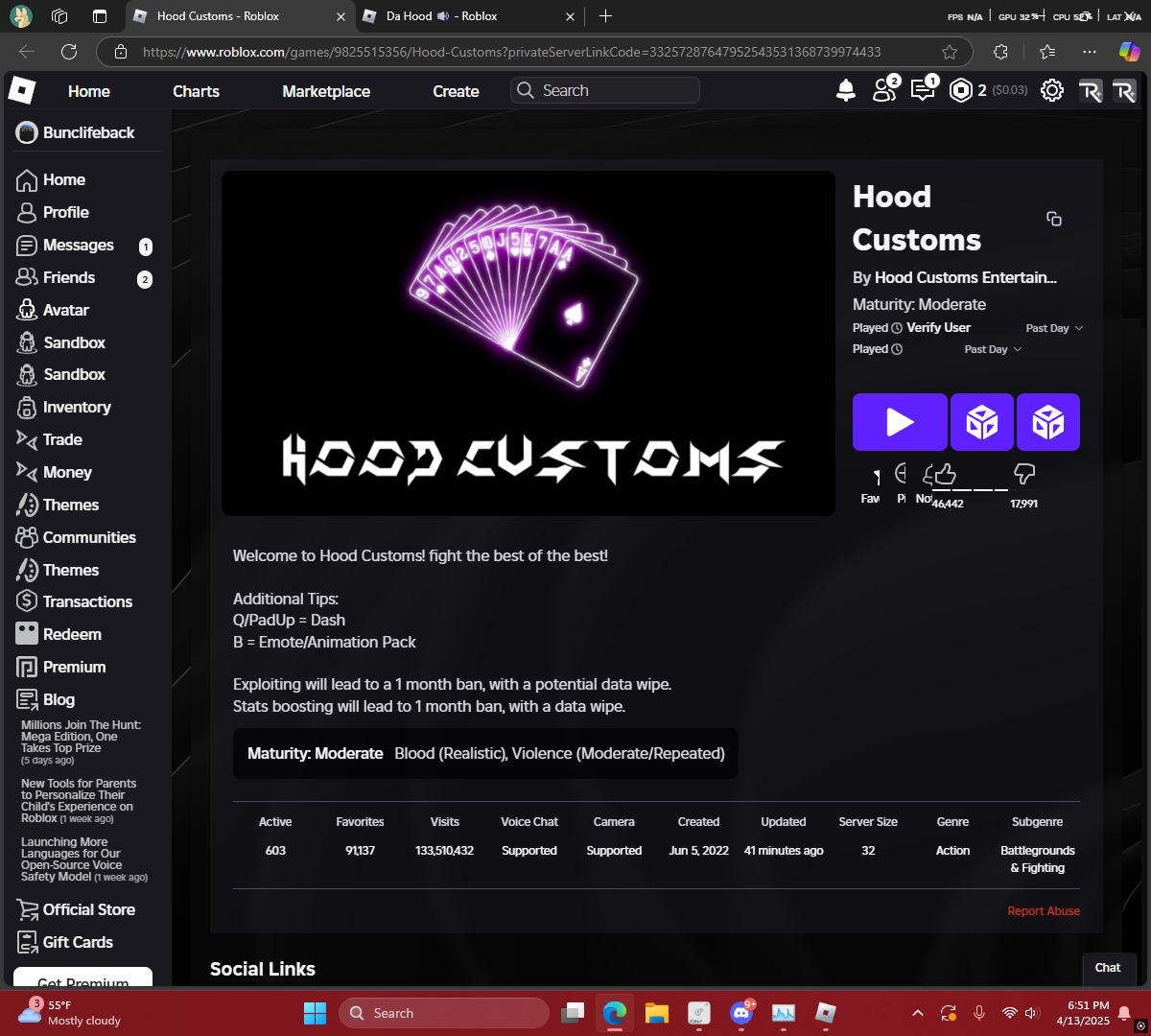Click the Report Abuse link
This screenshot has width=1151, height=1036.
click(1044, 911)
